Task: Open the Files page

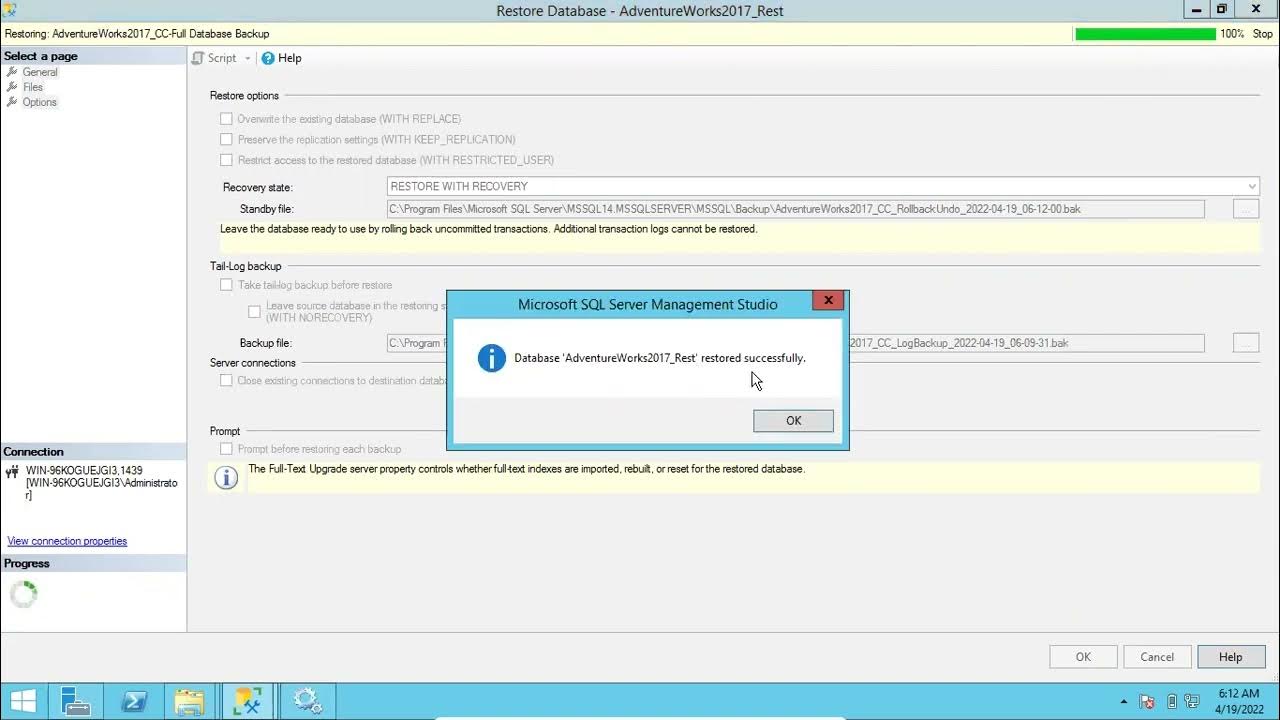Action: click(33, 87)
